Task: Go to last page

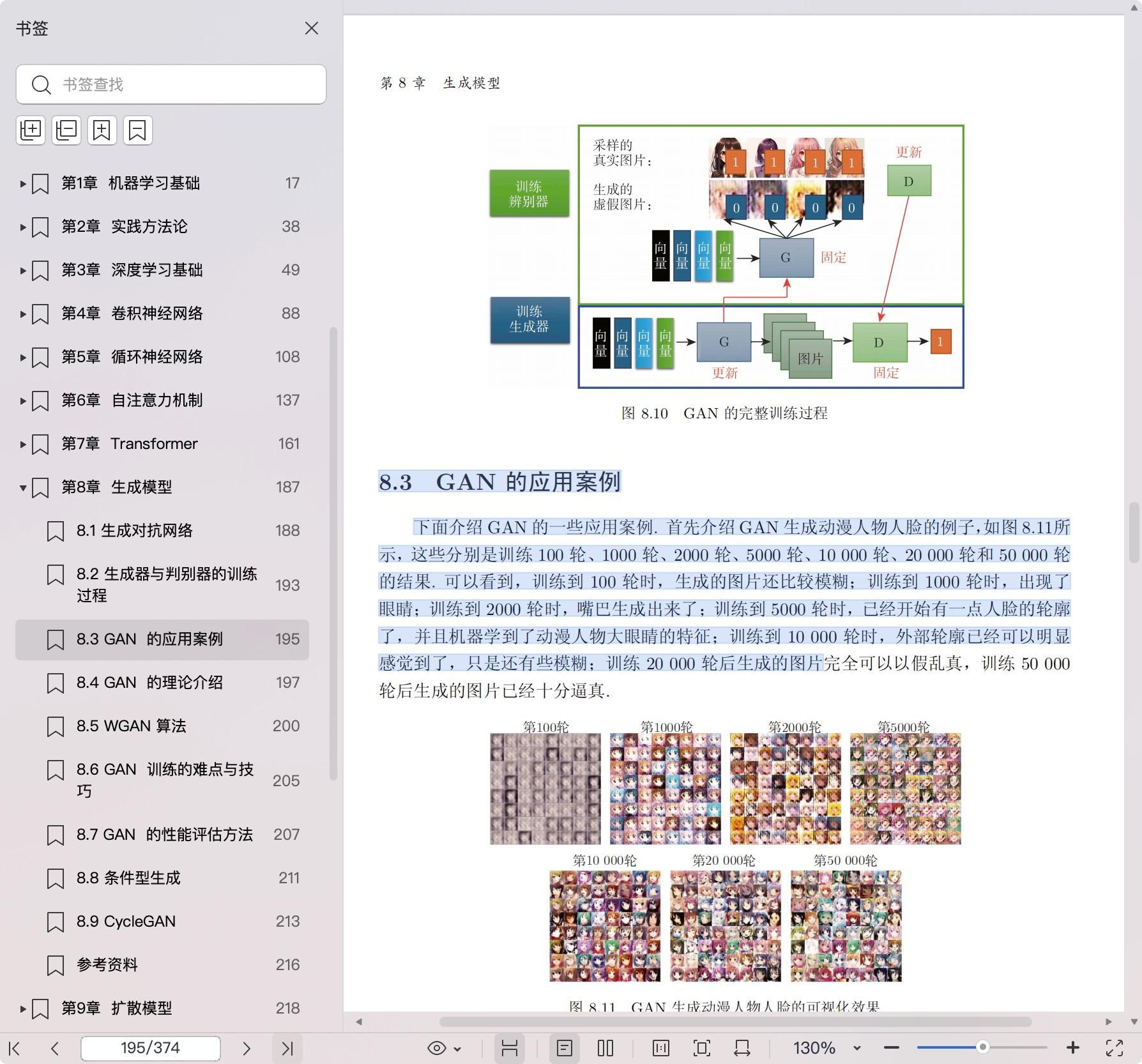Action: coord(287,1048)
